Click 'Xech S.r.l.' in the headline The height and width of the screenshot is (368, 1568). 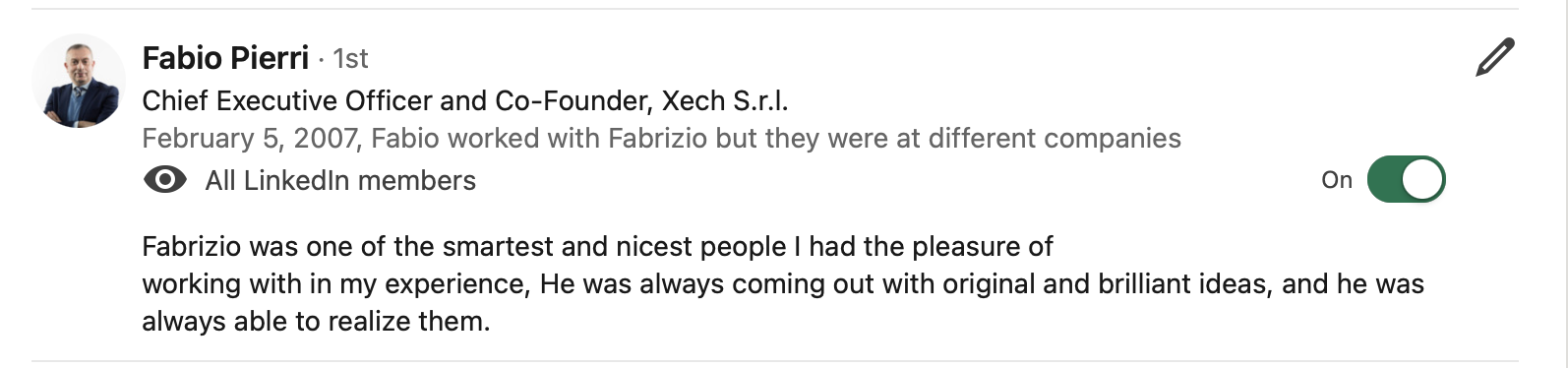[x=725, y=100]
